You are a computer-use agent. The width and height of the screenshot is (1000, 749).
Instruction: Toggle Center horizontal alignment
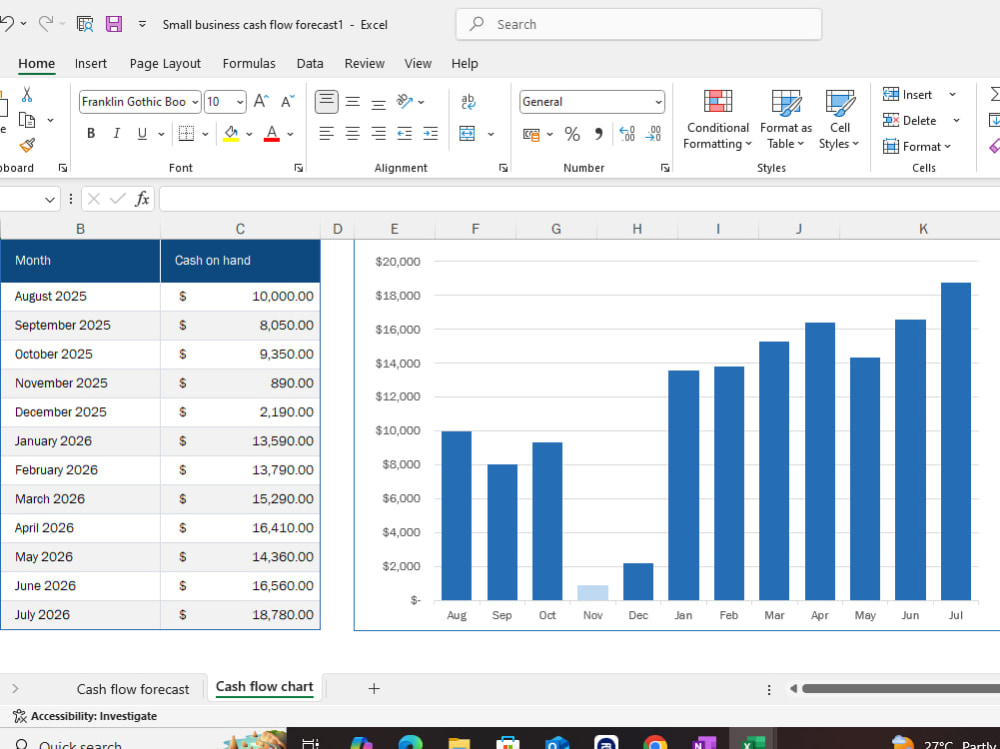click(x=353, y=133)
